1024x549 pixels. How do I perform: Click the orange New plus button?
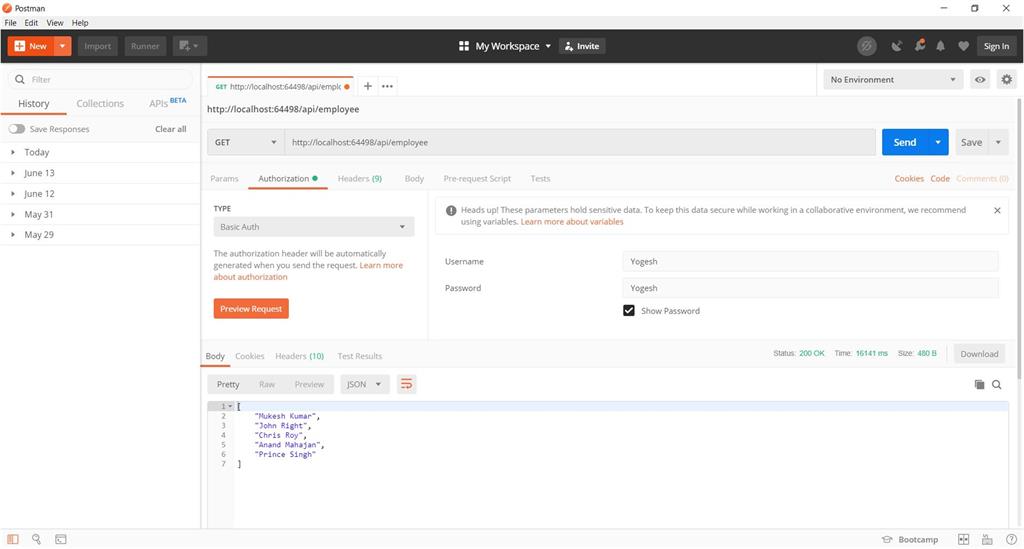31,46
